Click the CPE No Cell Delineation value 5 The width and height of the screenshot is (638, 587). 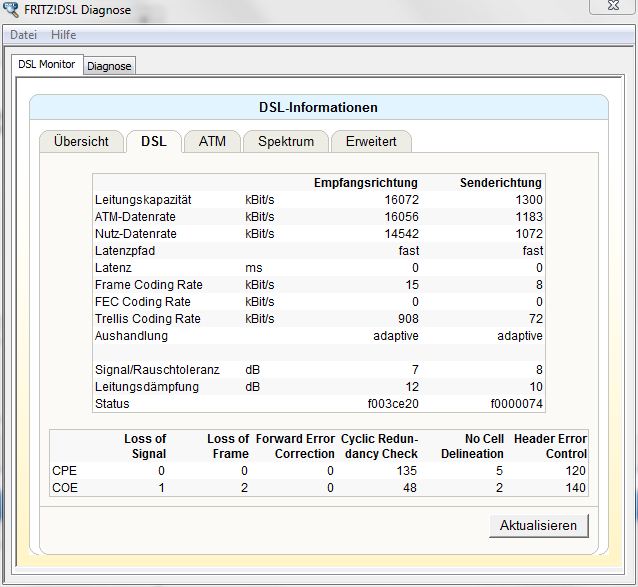click(500, 471)
